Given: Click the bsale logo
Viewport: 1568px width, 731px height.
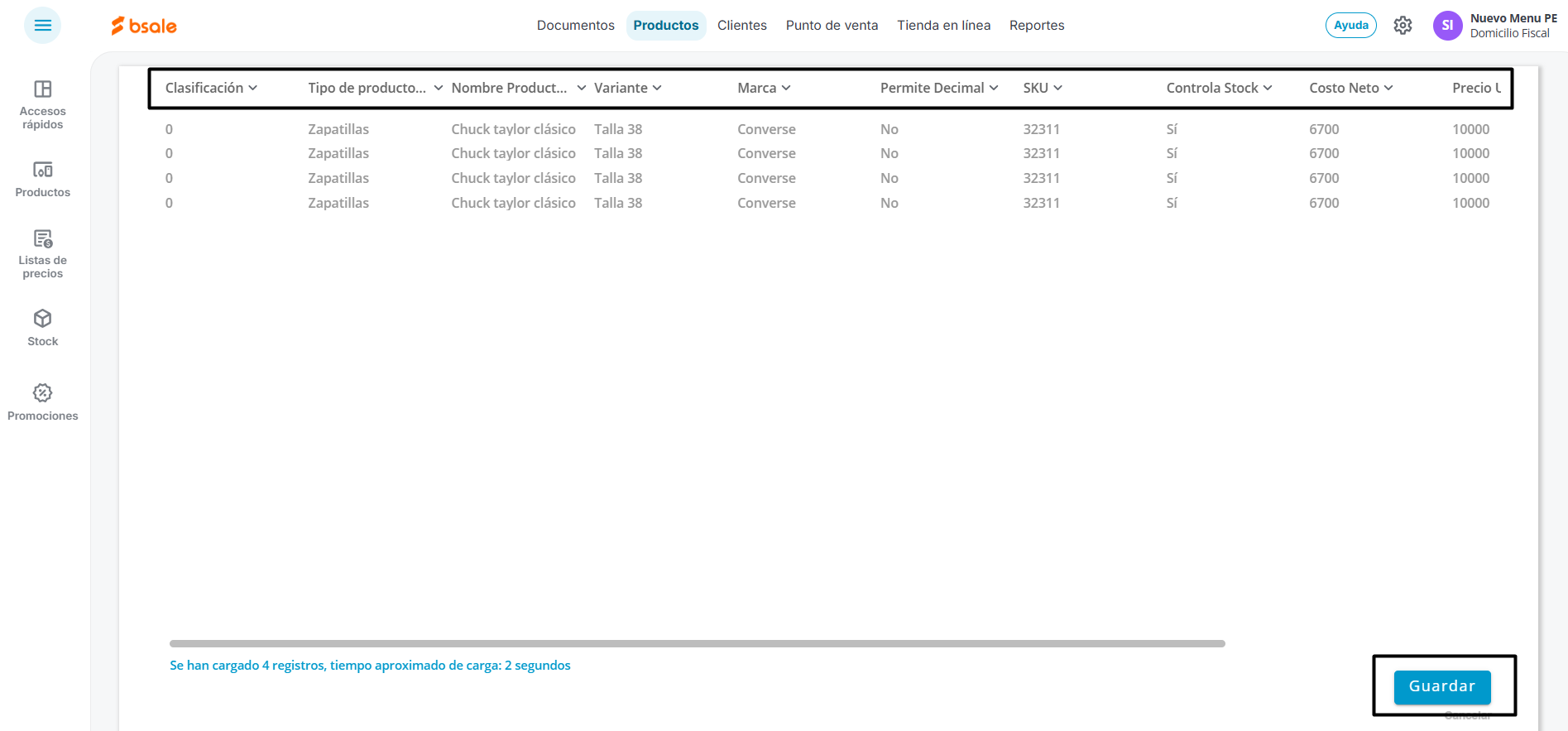Looking at the screenshot, I should (x=144, y=26).
